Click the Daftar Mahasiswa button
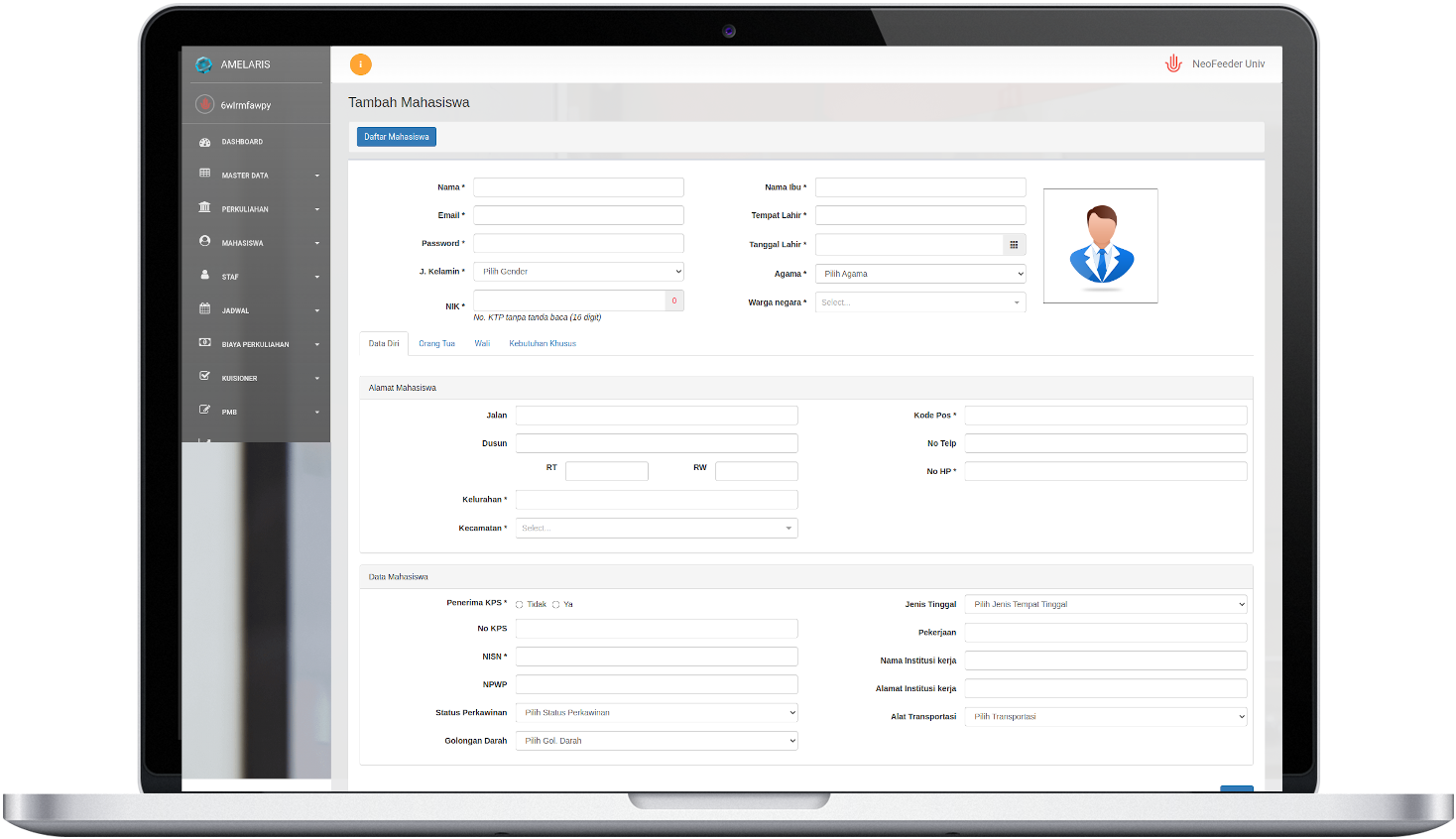 click(397, 137)
